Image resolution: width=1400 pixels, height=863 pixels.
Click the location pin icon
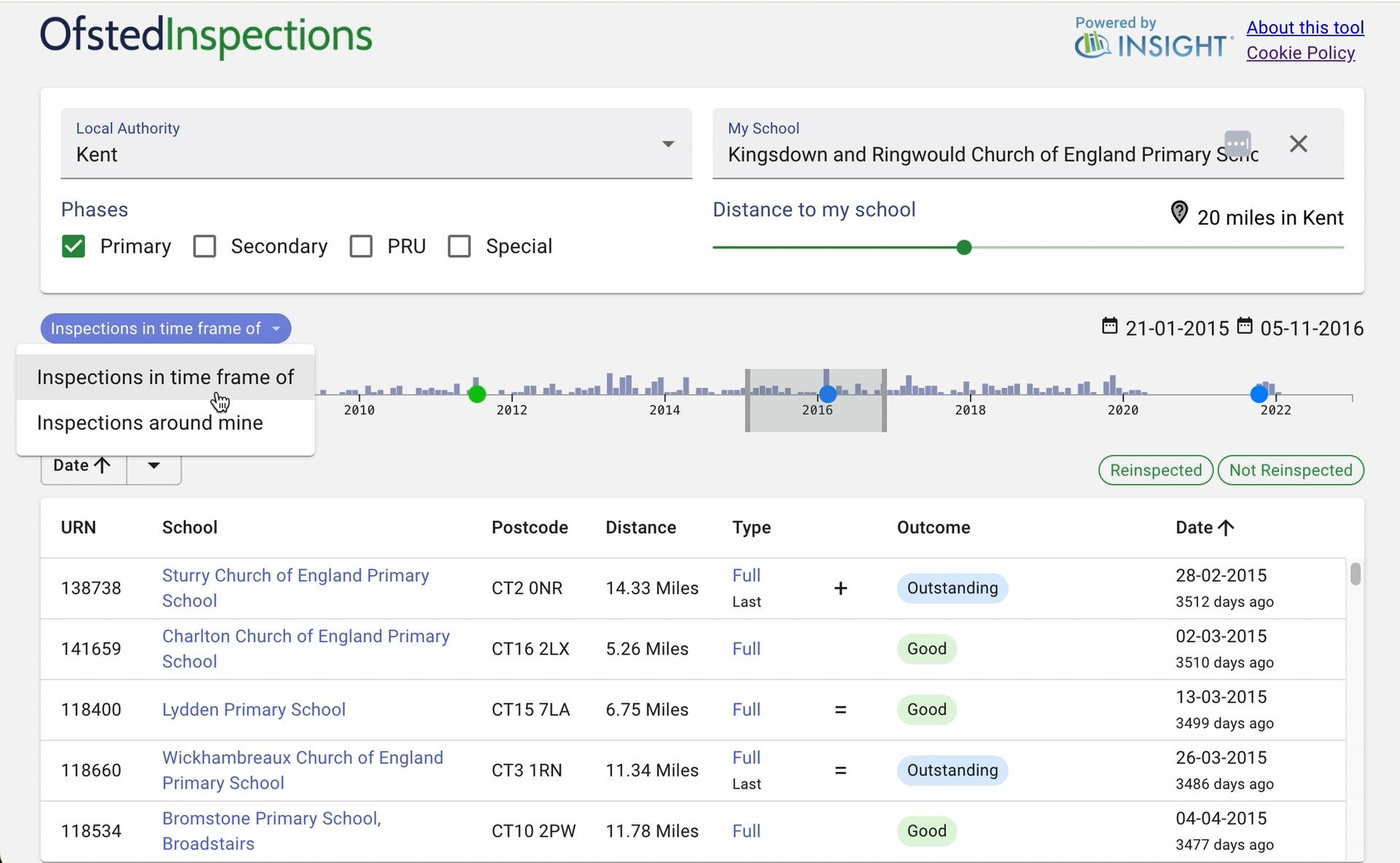[x=1178, y=213]
